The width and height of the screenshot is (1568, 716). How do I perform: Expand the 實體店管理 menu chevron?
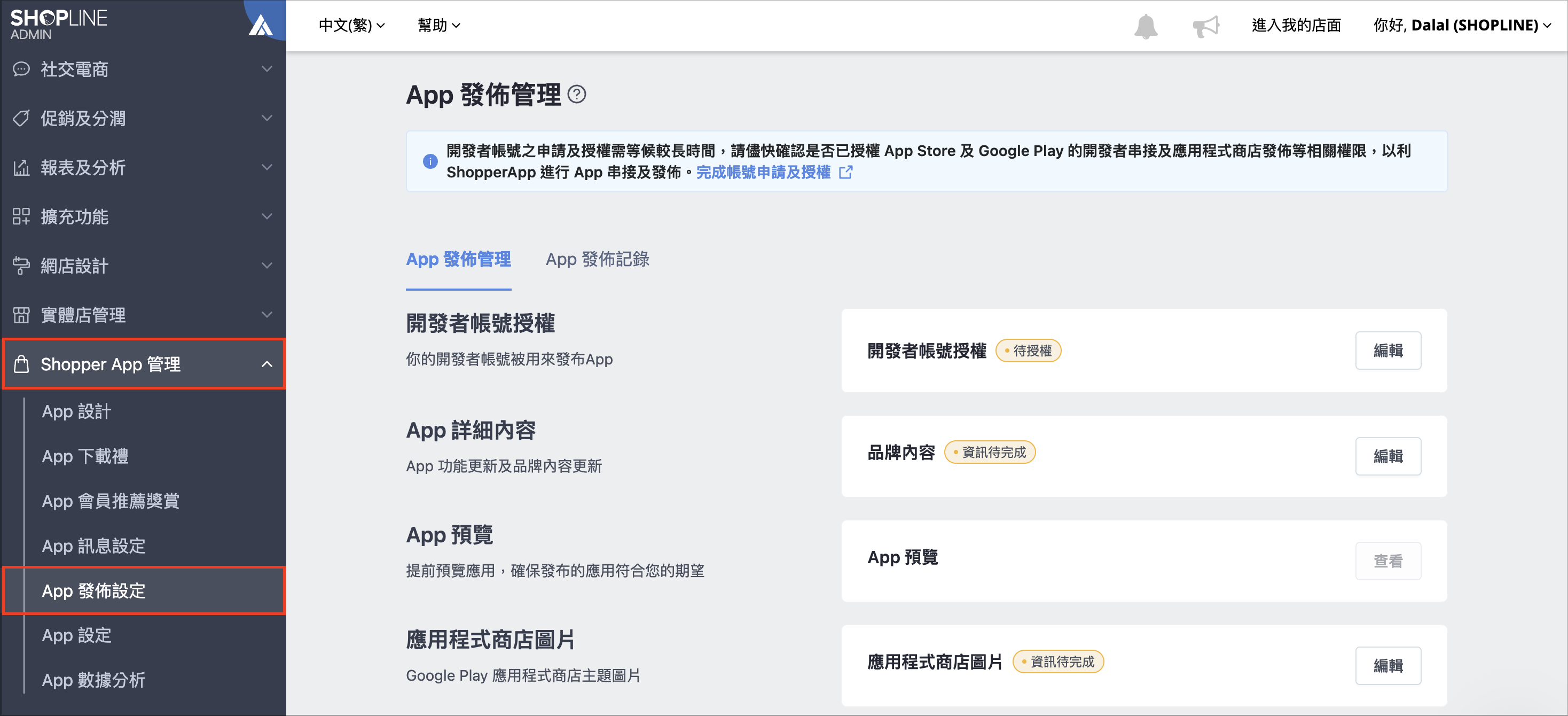tap(266, 315)
